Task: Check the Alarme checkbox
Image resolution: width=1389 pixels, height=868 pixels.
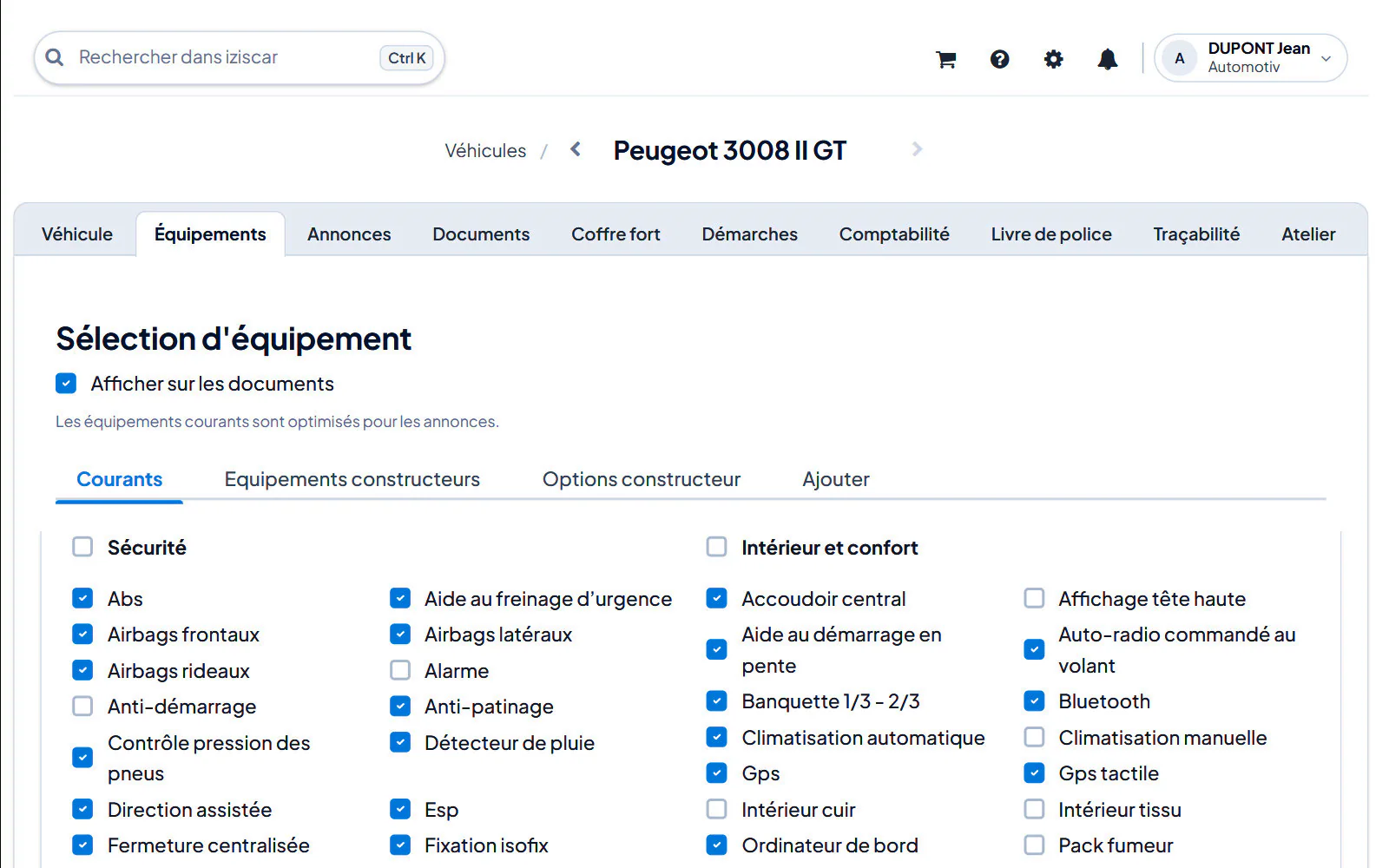Action: click(400, 670)
